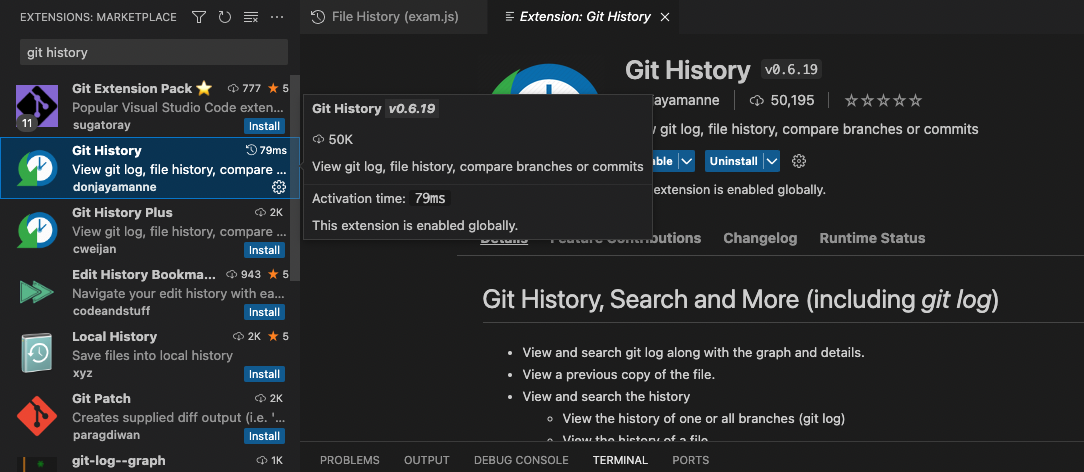Switch to the TERMINAL panel tab
1084x472 pixels.
(620, 460)
